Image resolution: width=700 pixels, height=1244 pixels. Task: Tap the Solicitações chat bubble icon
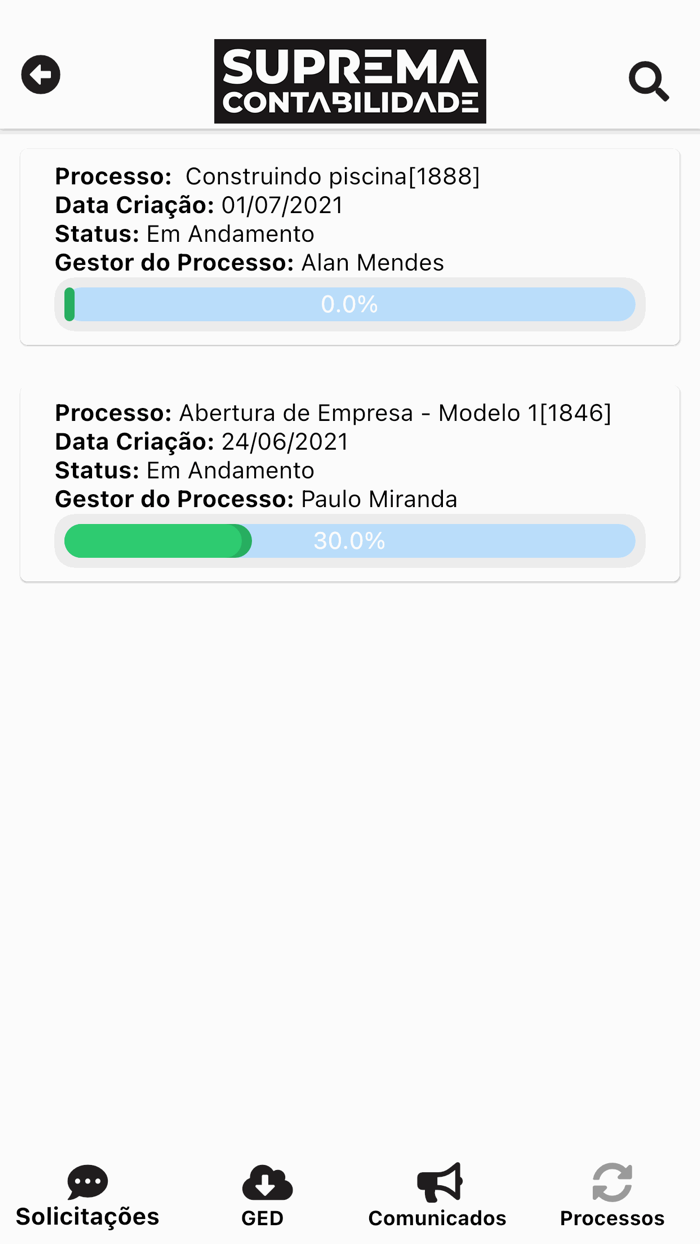[87, 1181]
